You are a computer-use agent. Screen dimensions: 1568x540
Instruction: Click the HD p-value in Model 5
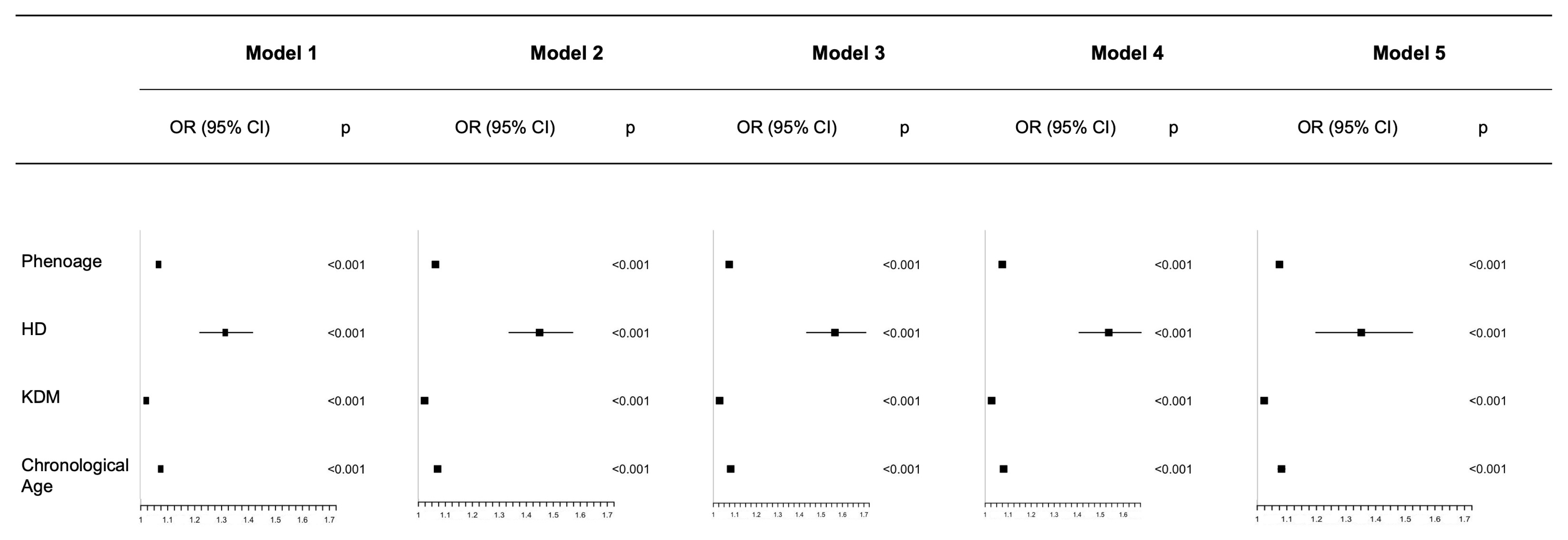[1487, 333]
